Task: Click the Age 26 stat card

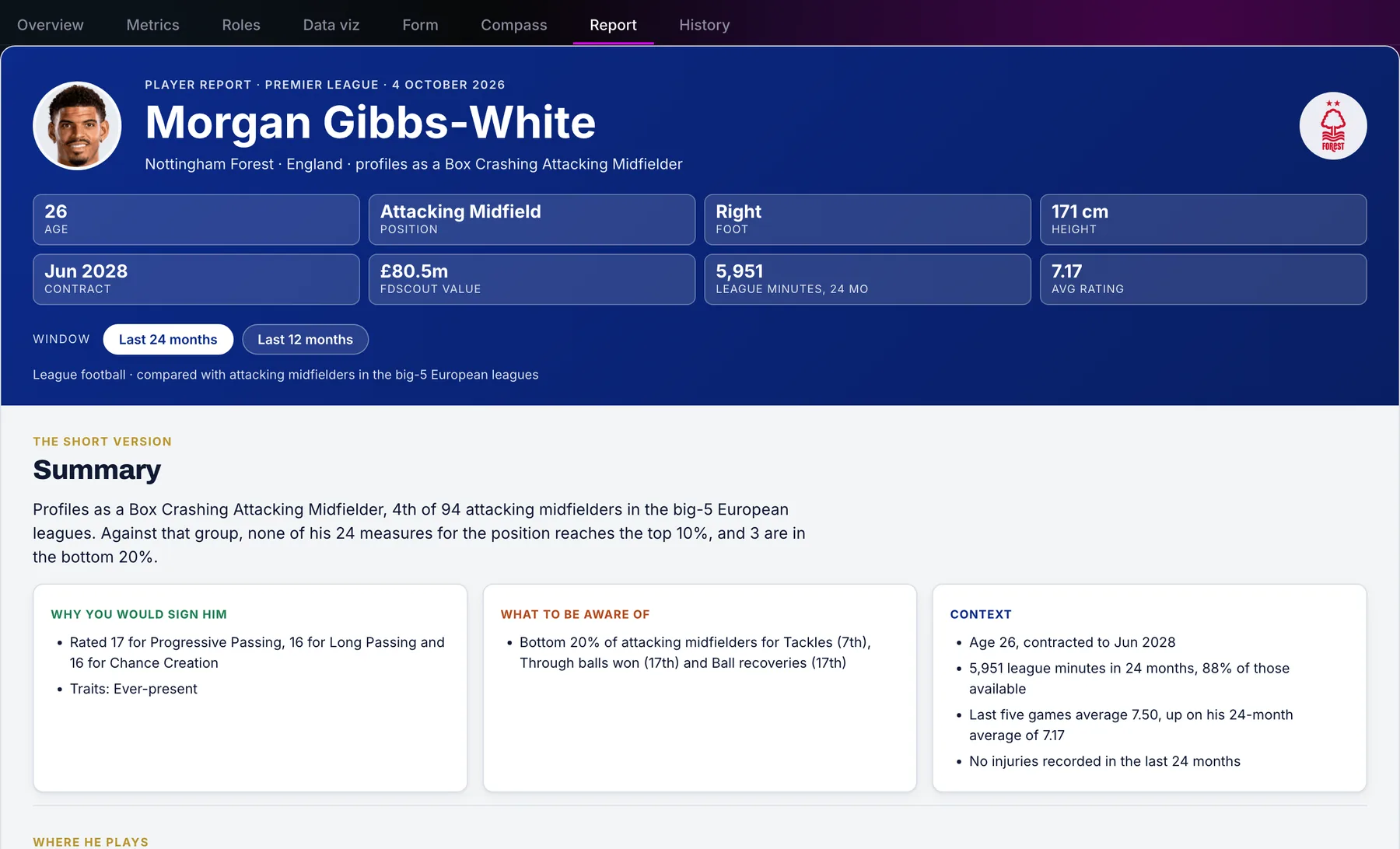Action: click(196, 219)
